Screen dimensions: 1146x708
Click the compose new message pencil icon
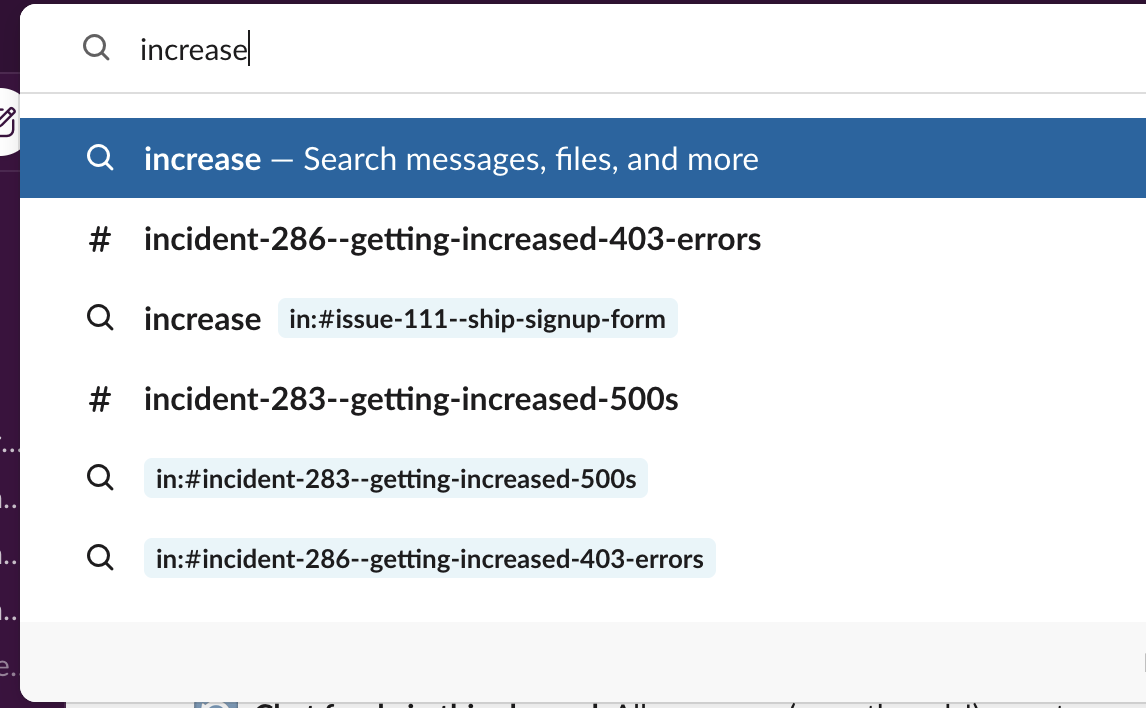pos(7,122)
